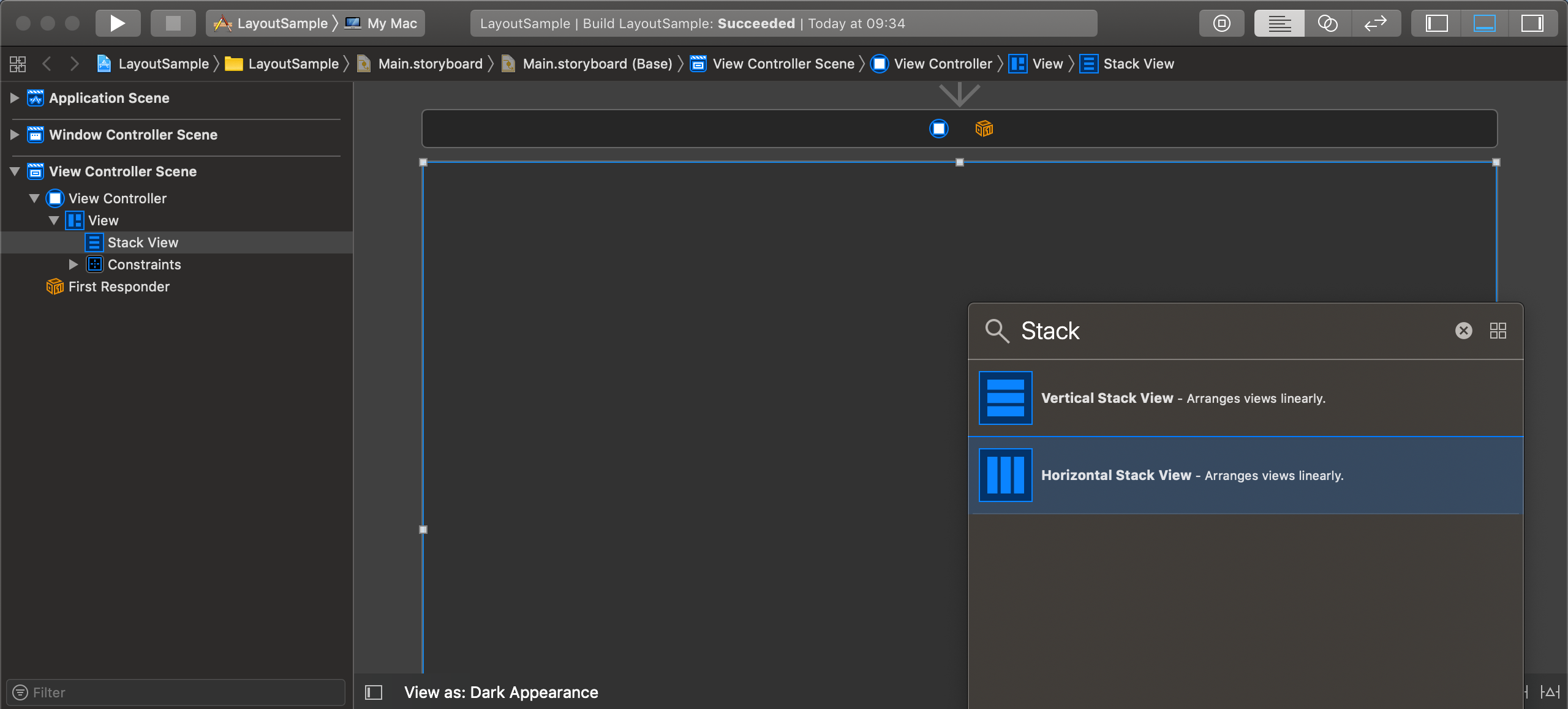Screen dimensions: 1568x709
Task: Toggle the Debug area panel
Action: click(1484, 23)
